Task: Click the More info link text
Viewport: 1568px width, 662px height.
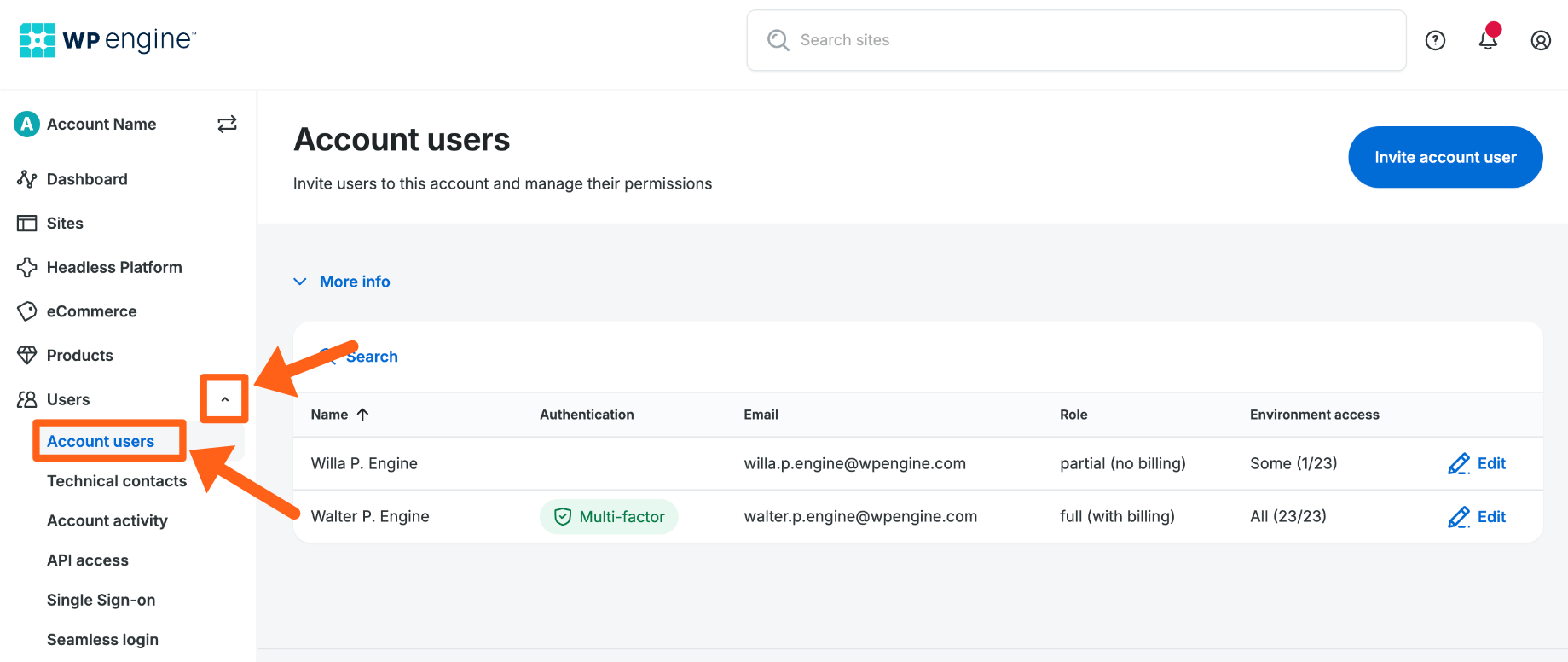Action: 355,282
